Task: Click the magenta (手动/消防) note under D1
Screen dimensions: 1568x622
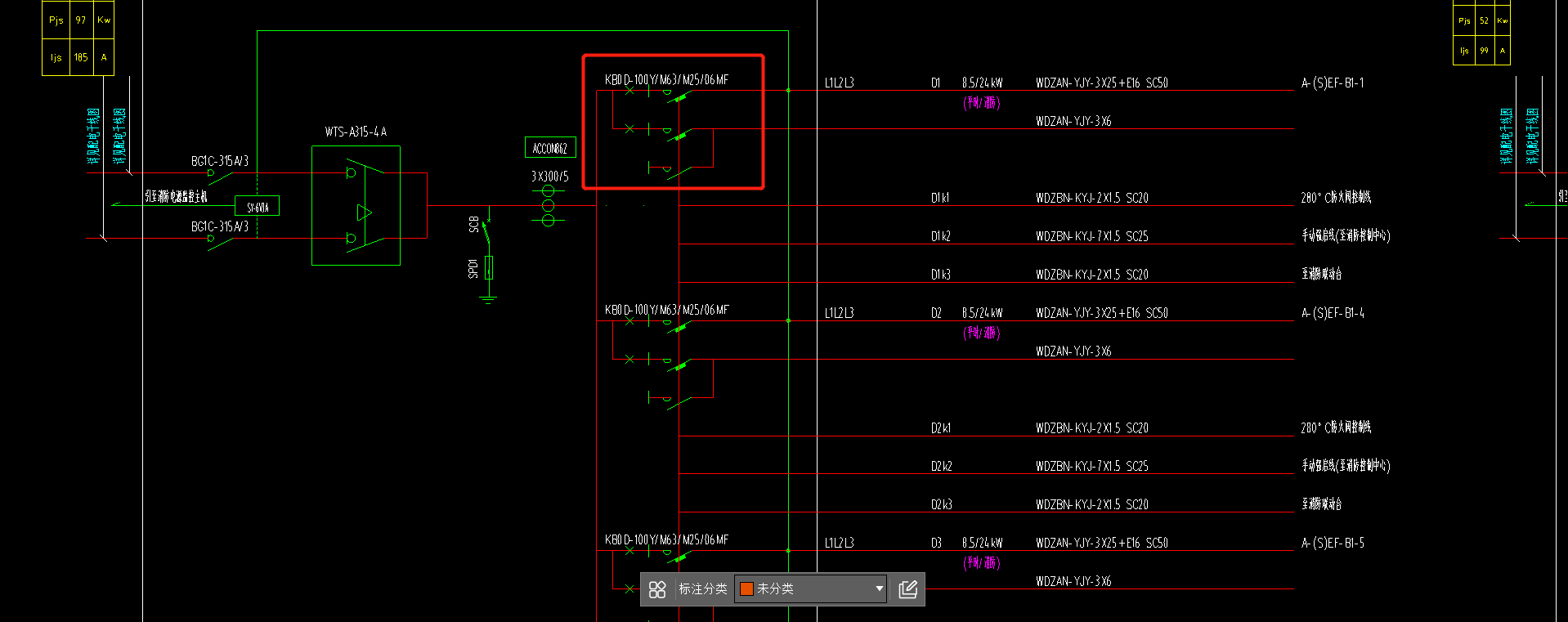Action: (982, 102)
